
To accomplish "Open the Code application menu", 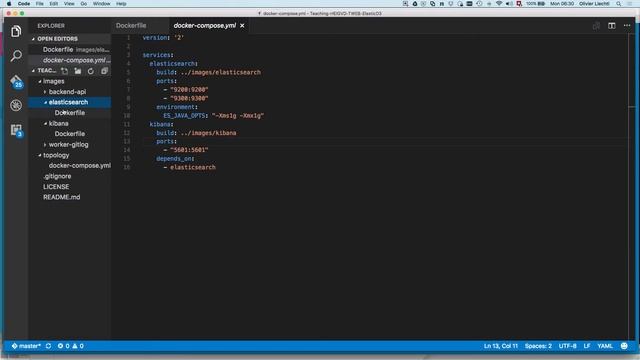I will click(x=24, y=4).
